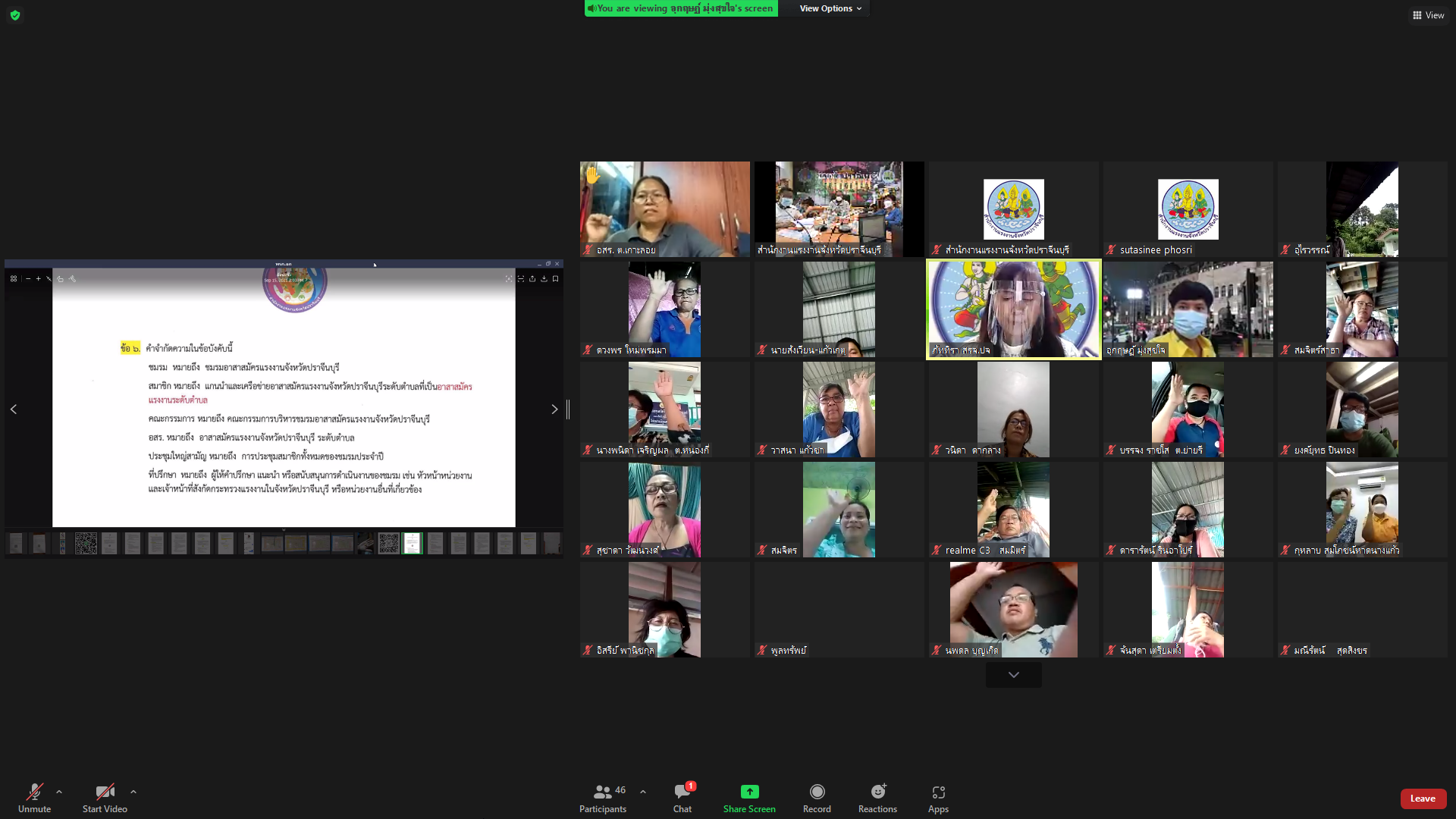Select the QR code thumbnail in filmstrip
This screenshot has height=819, width=1456.
point(86,543)
